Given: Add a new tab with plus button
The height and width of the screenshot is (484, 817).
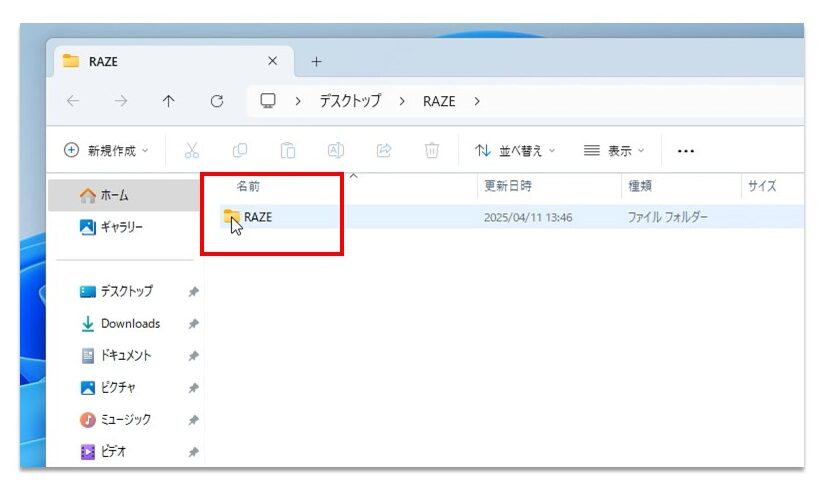Looking at the screenshot, I should 317,61.
